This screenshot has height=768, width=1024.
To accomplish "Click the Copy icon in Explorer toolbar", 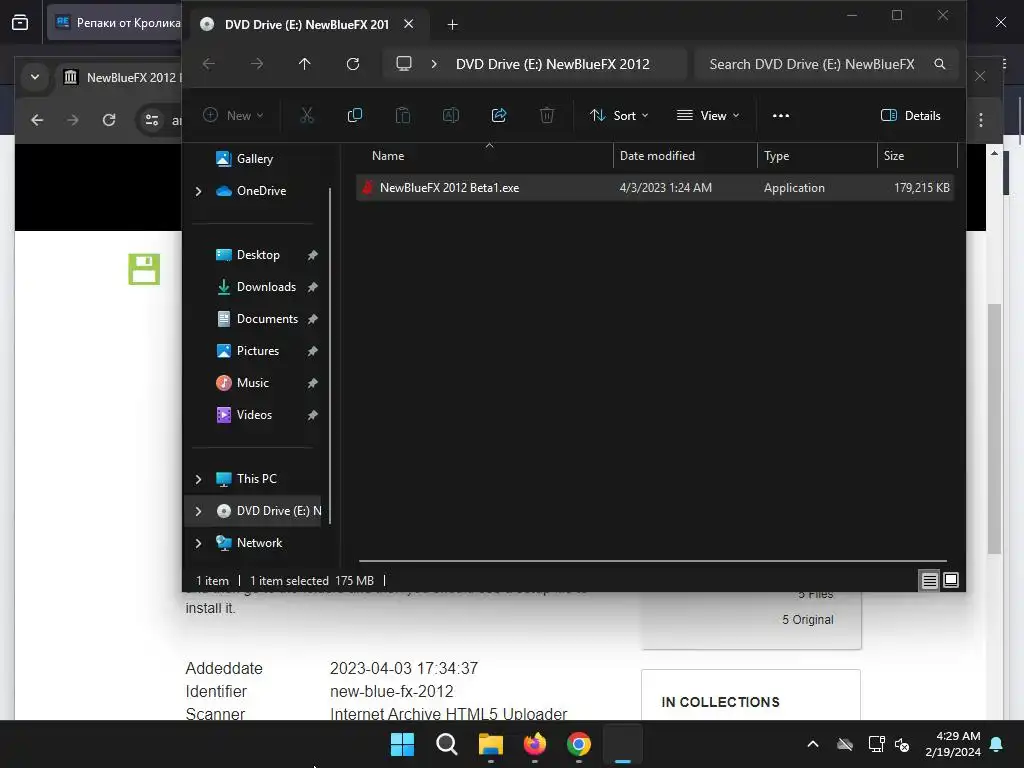I will point(355,116).
